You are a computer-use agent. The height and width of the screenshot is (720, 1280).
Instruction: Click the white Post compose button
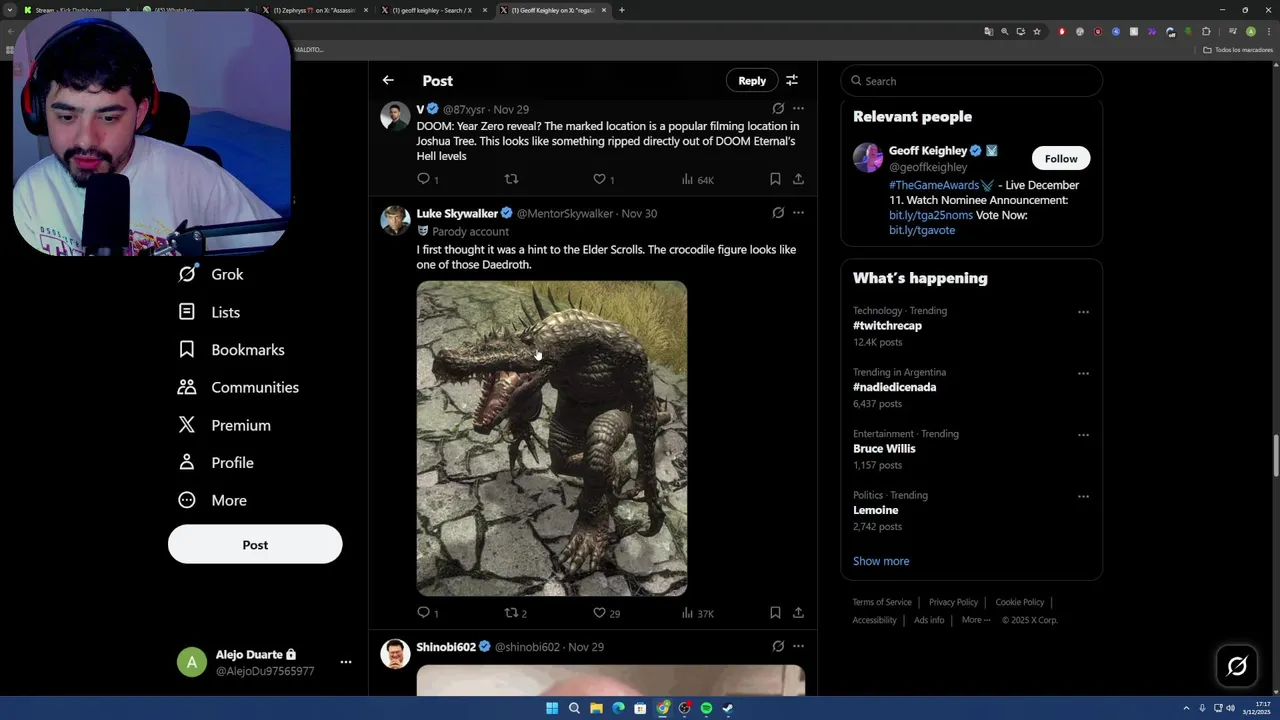click(255, 545)
